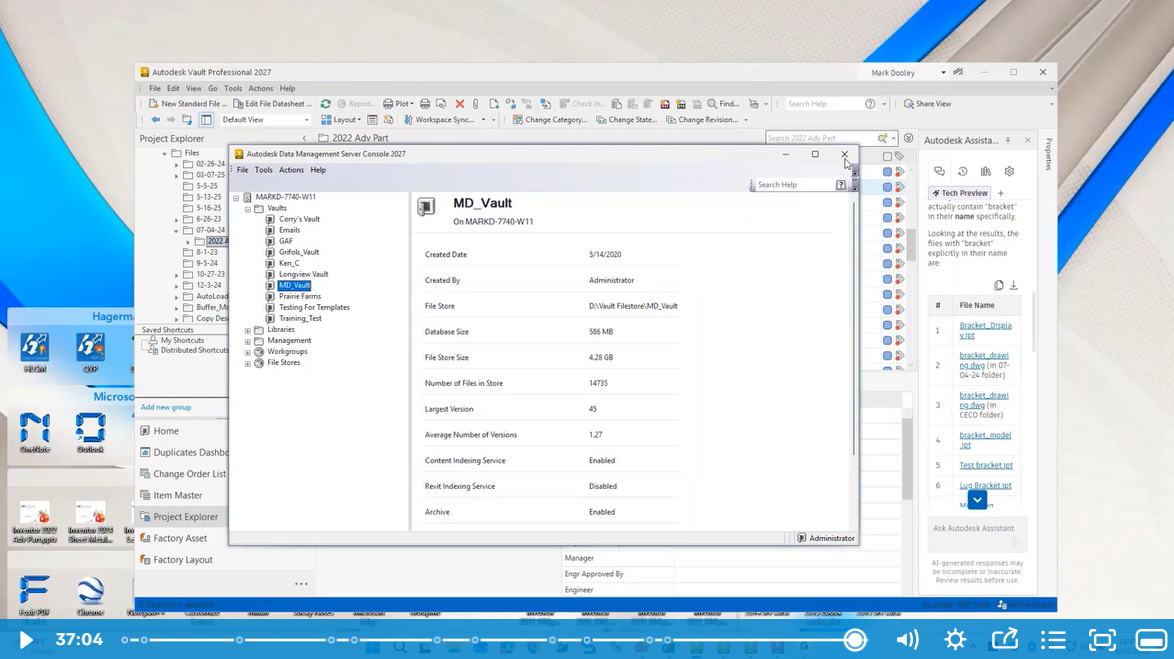Click the Change Category icon
The width and height of the screenshot is (1174, 659).
(x=517, y=120)
